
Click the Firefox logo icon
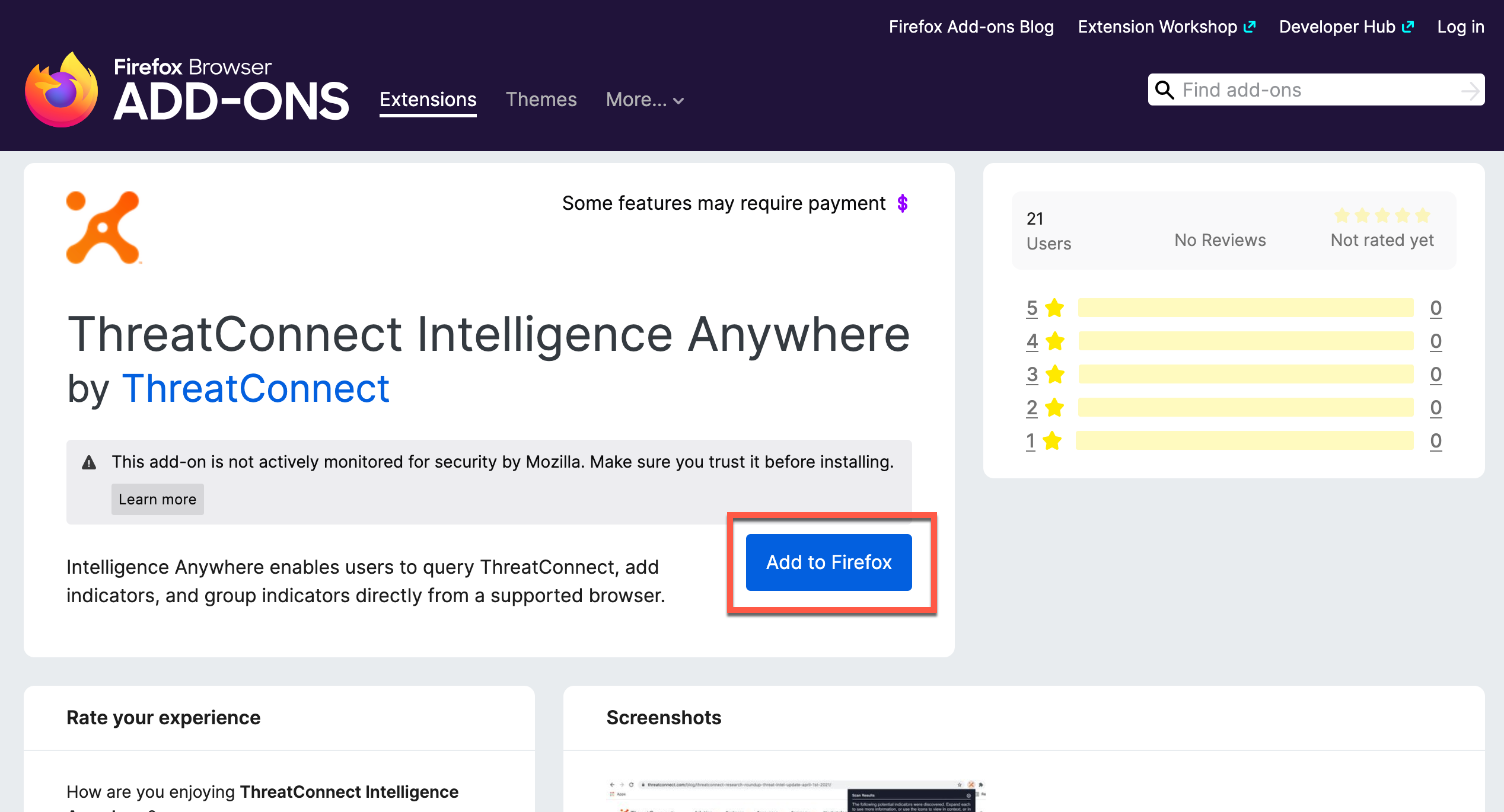(62, 90)
